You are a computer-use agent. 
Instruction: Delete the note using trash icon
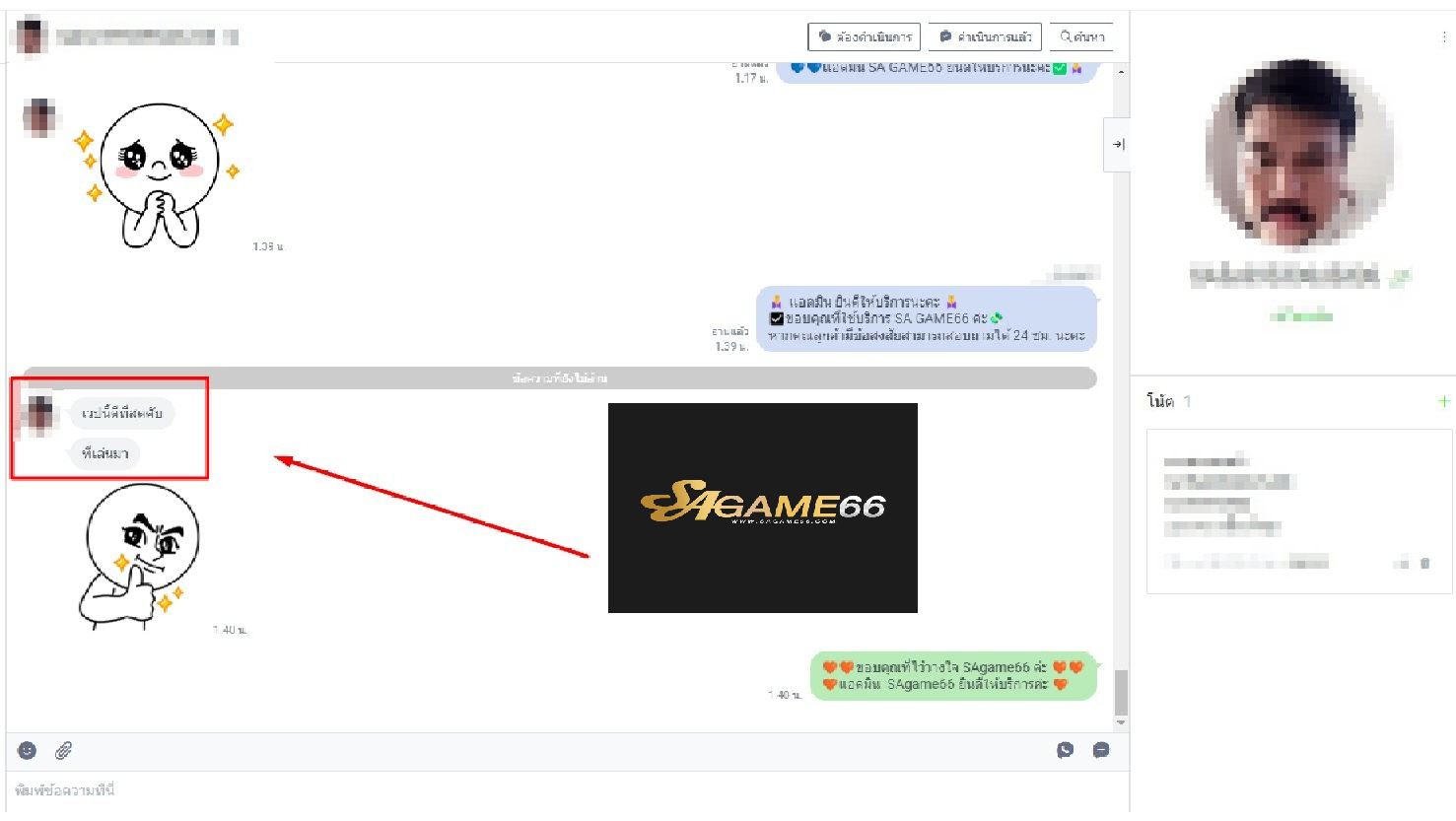pos(1424,563)
